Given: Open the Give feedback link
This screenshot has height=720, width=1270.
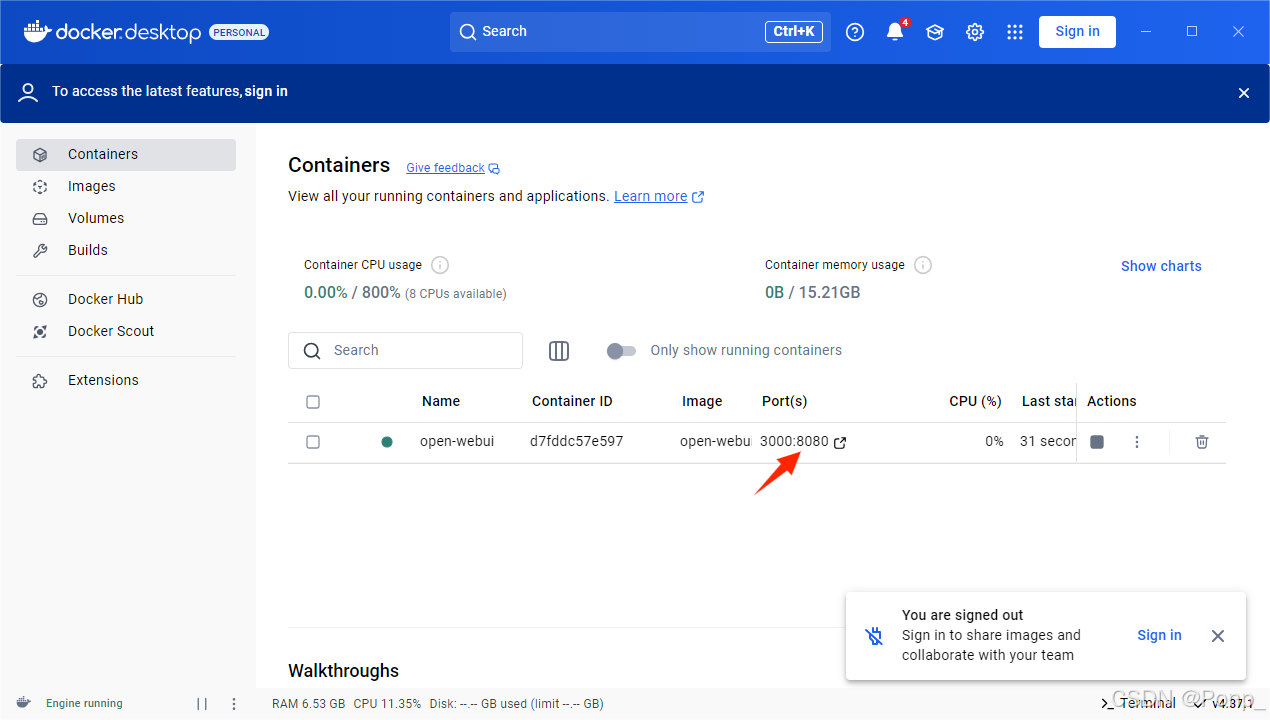Looking at the screenshot, I should pos(452,168).
